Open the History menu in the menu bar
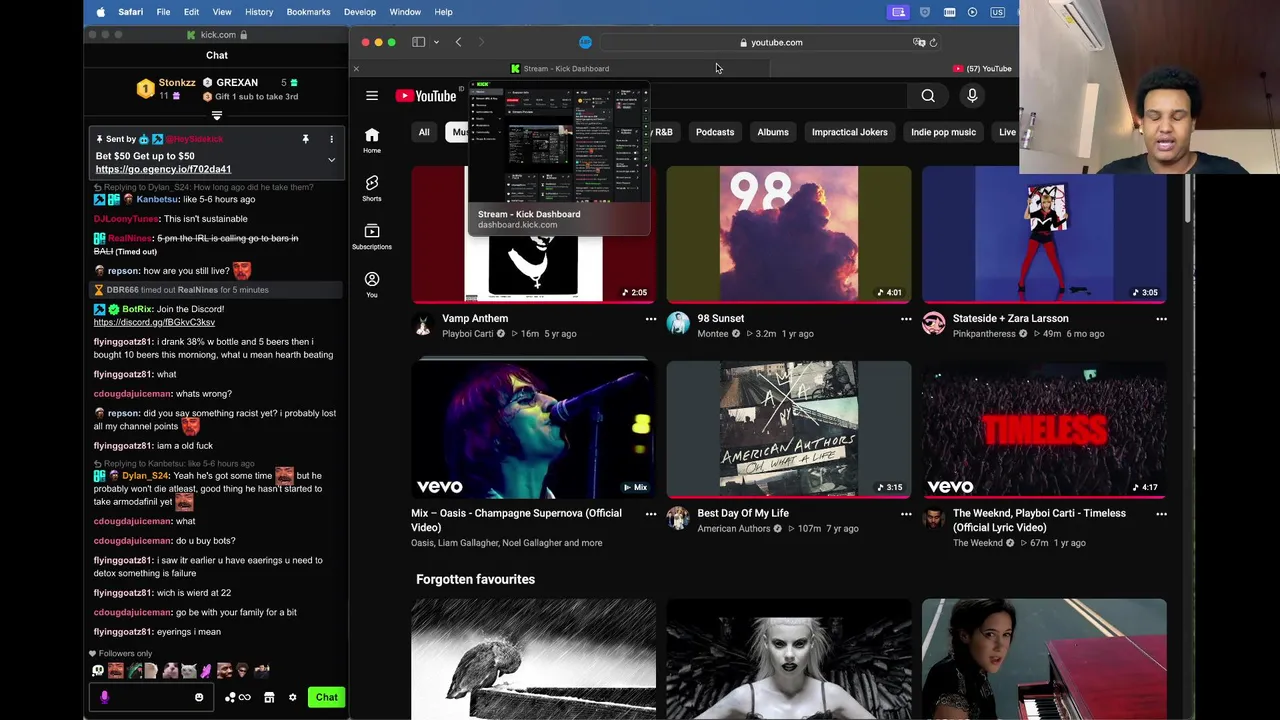Screen dimensions: 1280x720 (x=259, y=12)
